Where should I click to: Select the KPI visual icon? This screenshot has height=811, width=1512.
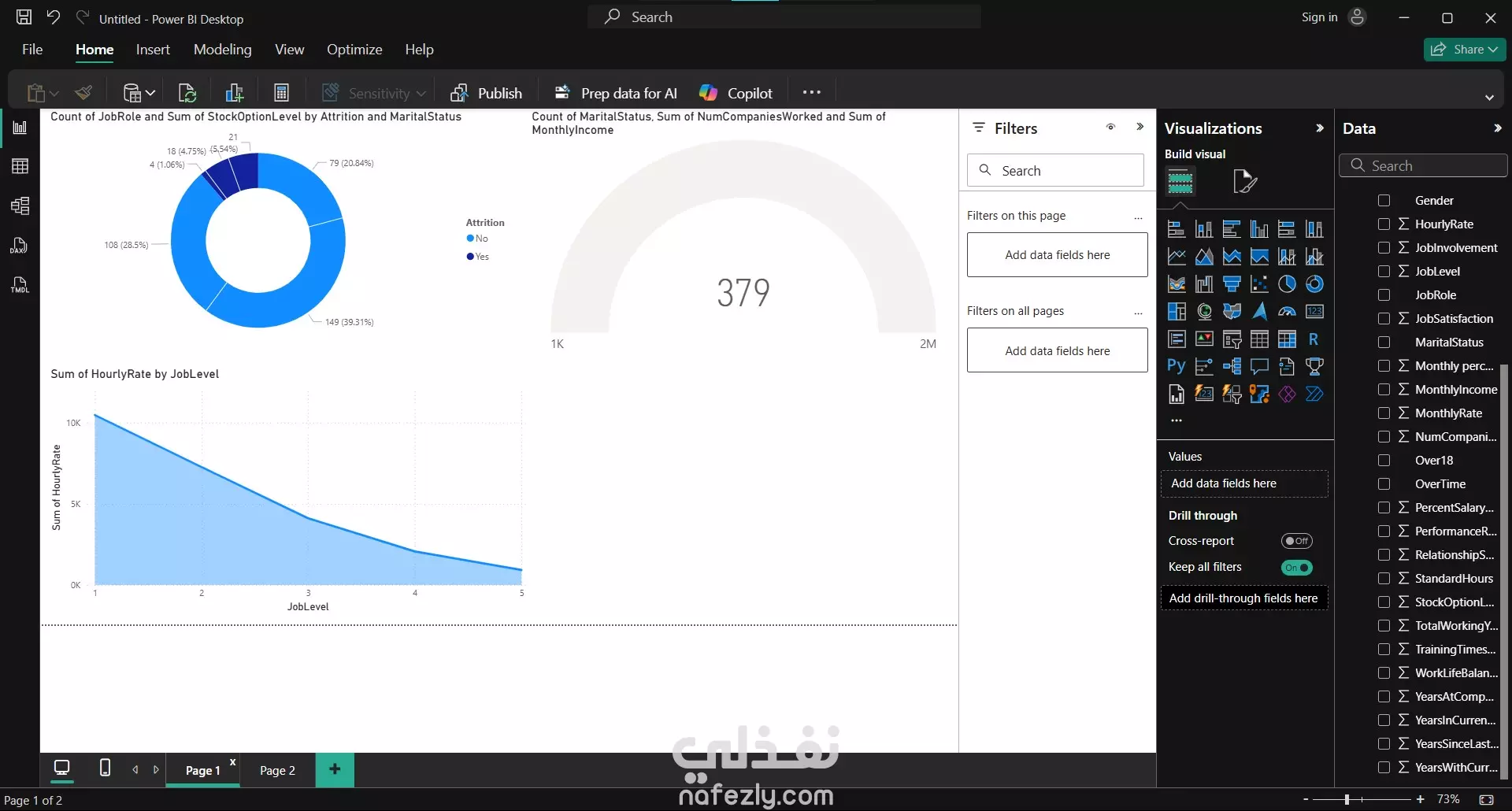pos(1204,339)
